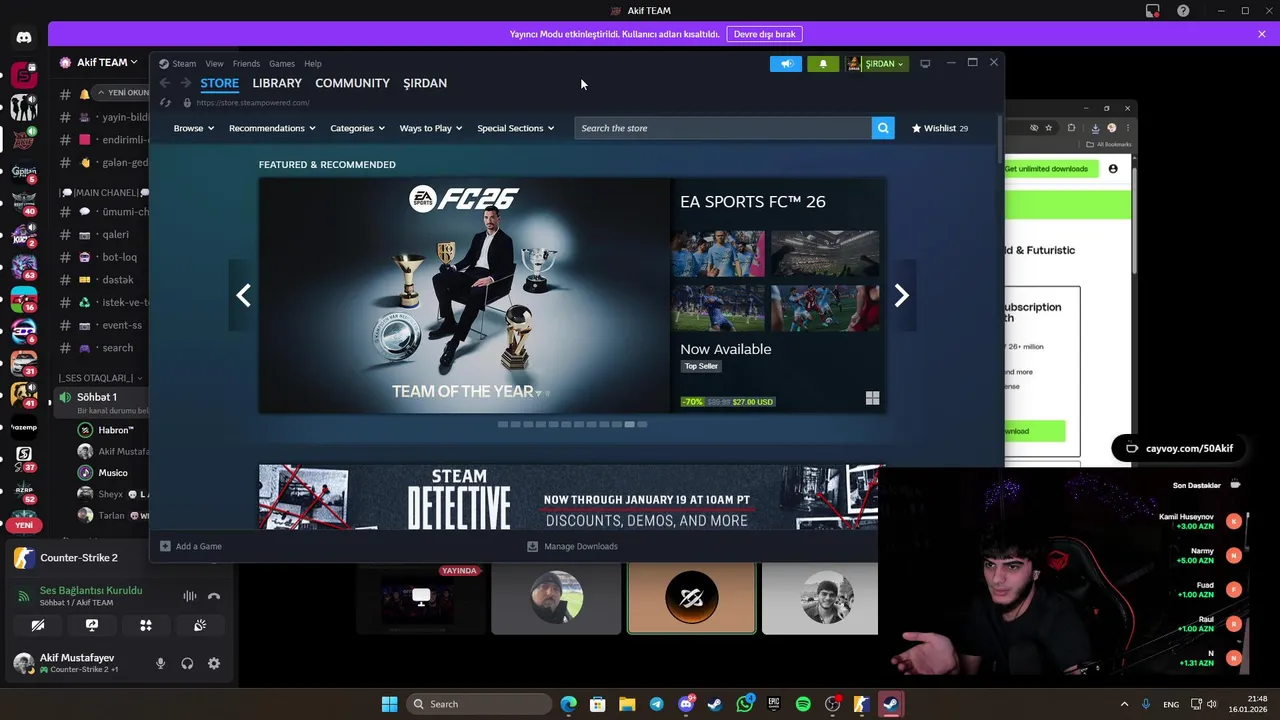The image size is (1280, 720).
Task: Open the Windows Start menu
Action: point(389,704)
